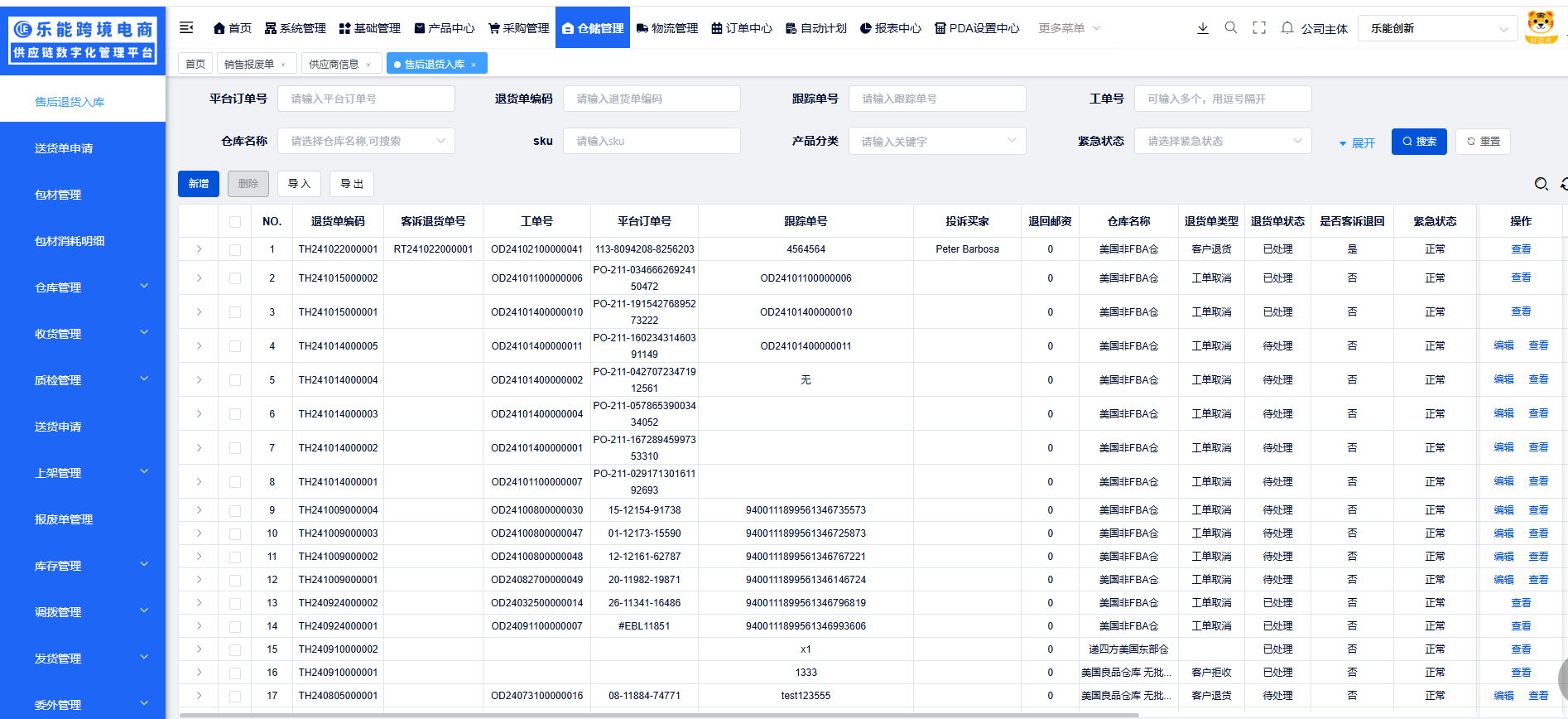Viewport: 1568px width, 719px height.
Task: Open the 紧急状态 dropdown
Action: click(1222, 141)
